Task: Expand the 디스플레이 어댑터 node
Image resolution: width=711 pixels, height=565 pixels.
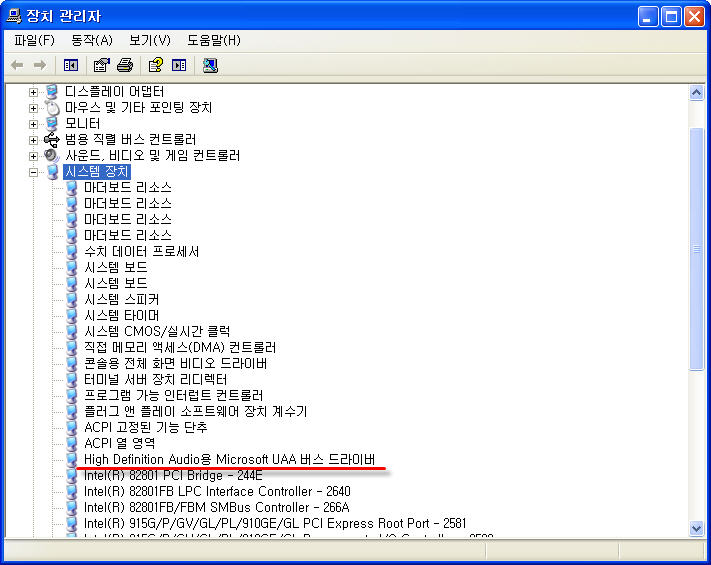Action: tap(33, 92)
